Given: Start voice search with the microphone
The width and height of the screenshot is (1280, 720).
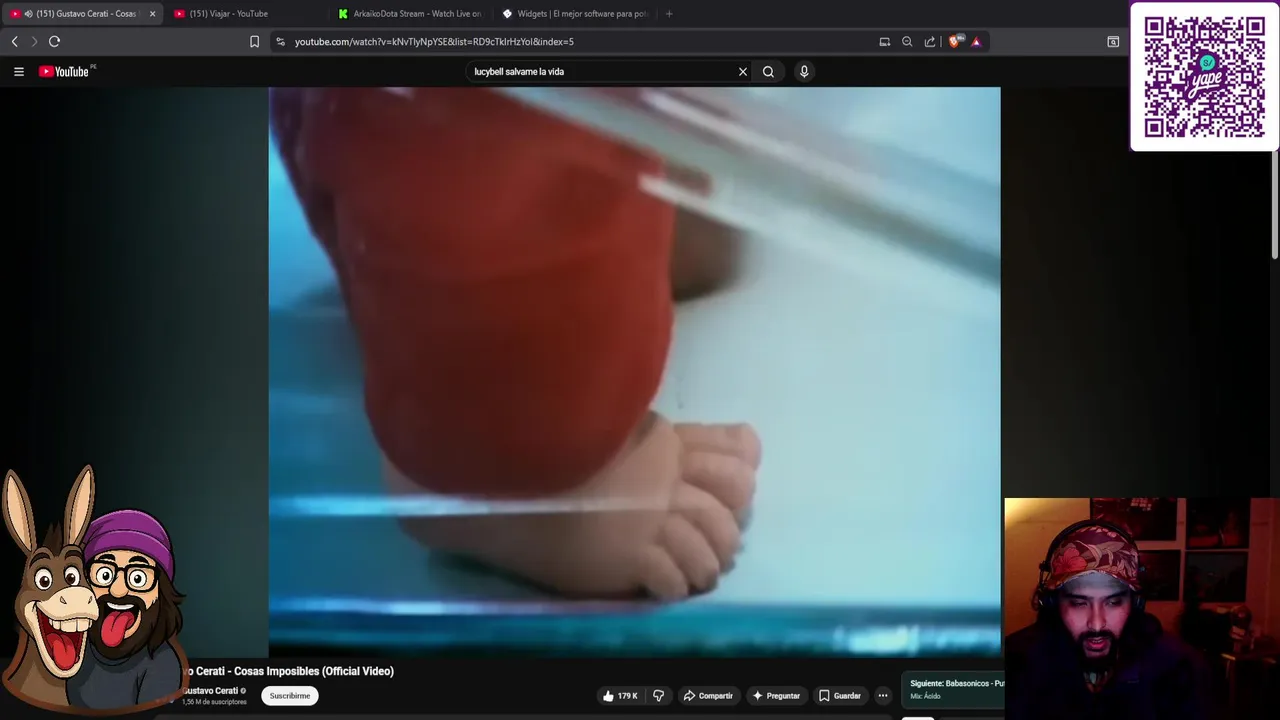Looking at the screenshot, I should click(x=804, y=72).
